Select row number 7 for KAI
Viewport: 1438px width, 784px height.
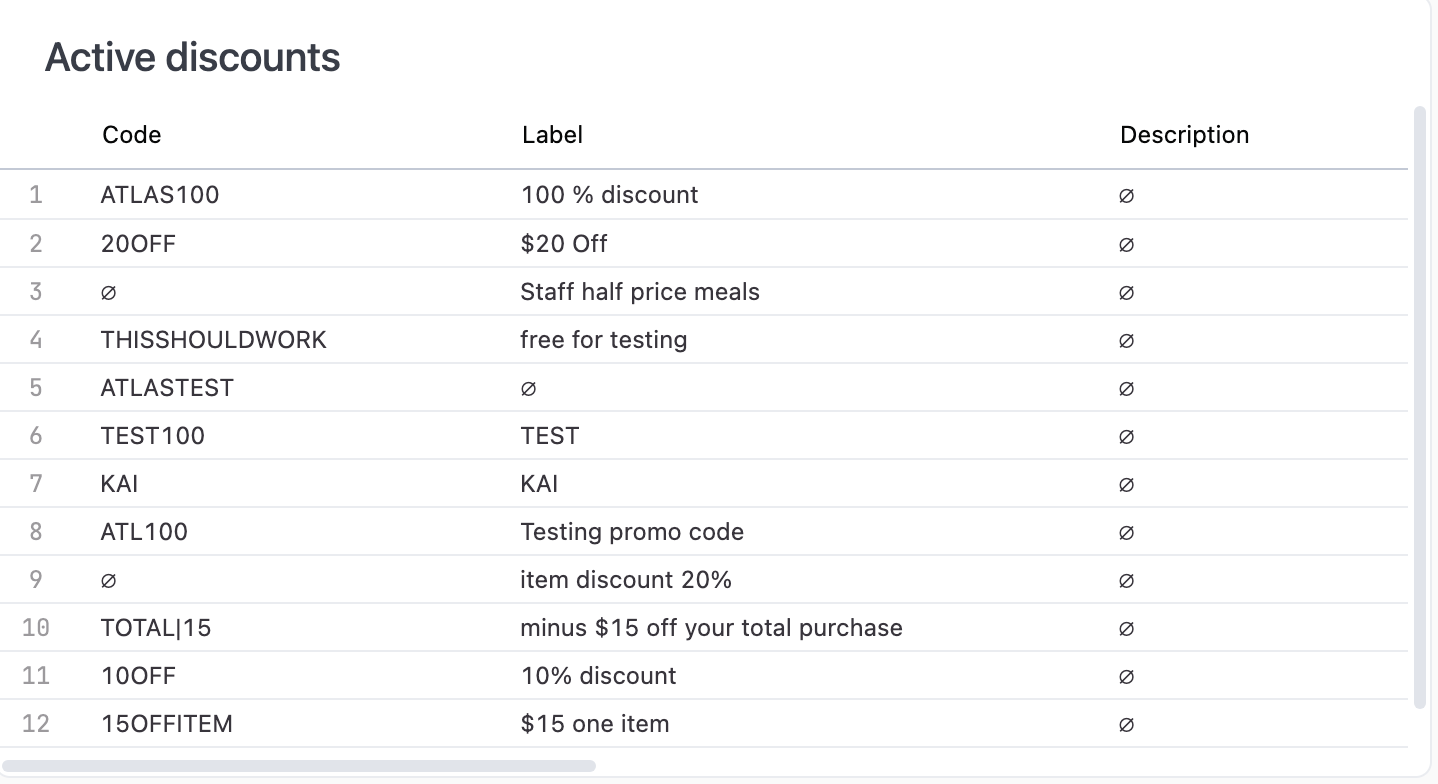pyautogui.click(x=36, y=484)
